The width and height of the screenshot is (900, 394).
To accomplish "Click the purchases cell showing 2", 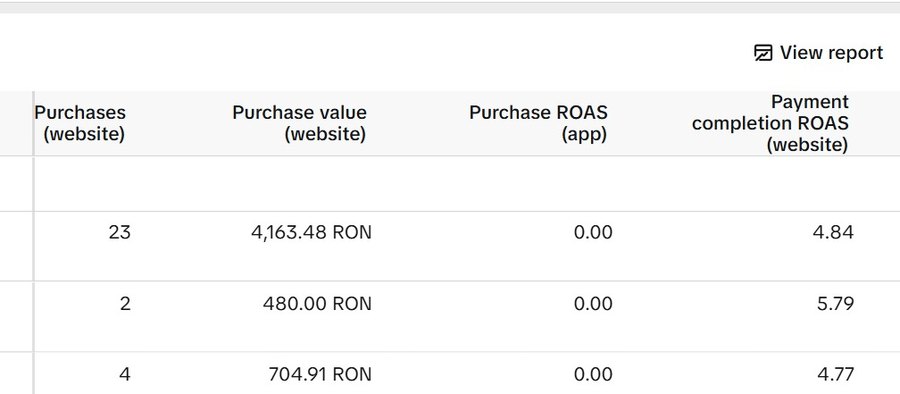I will coord(125,303).
